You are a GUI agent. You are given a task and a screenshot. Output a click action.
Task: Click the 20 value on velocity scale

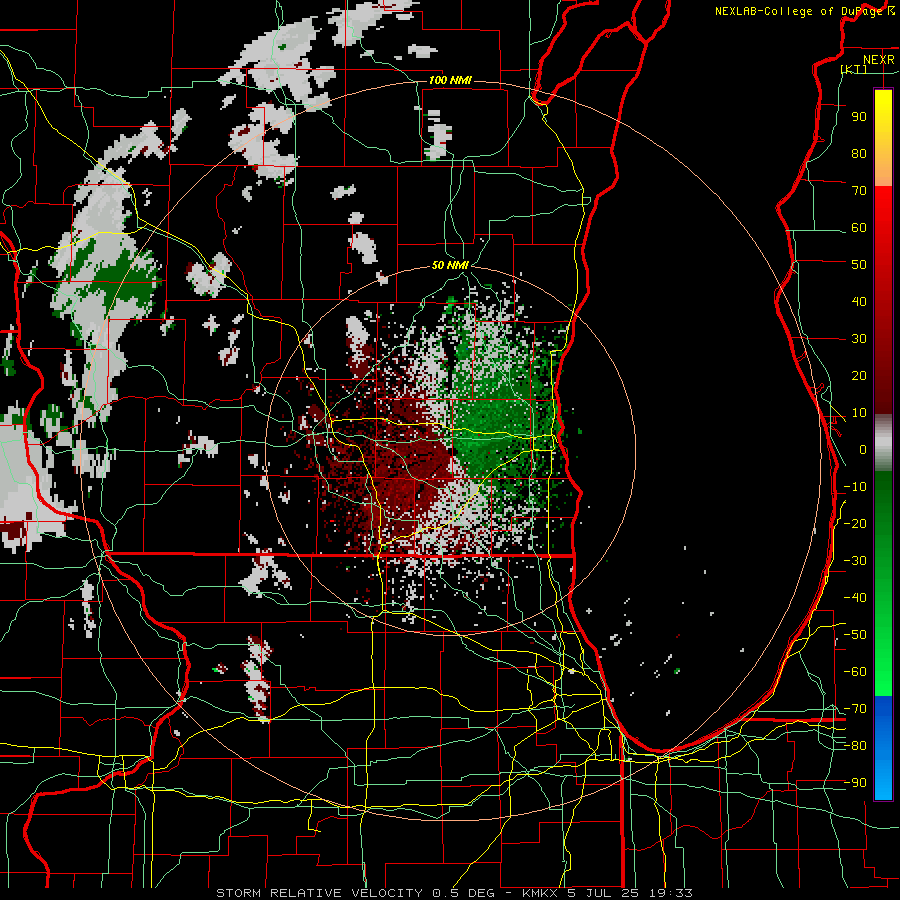pos(859,375)
